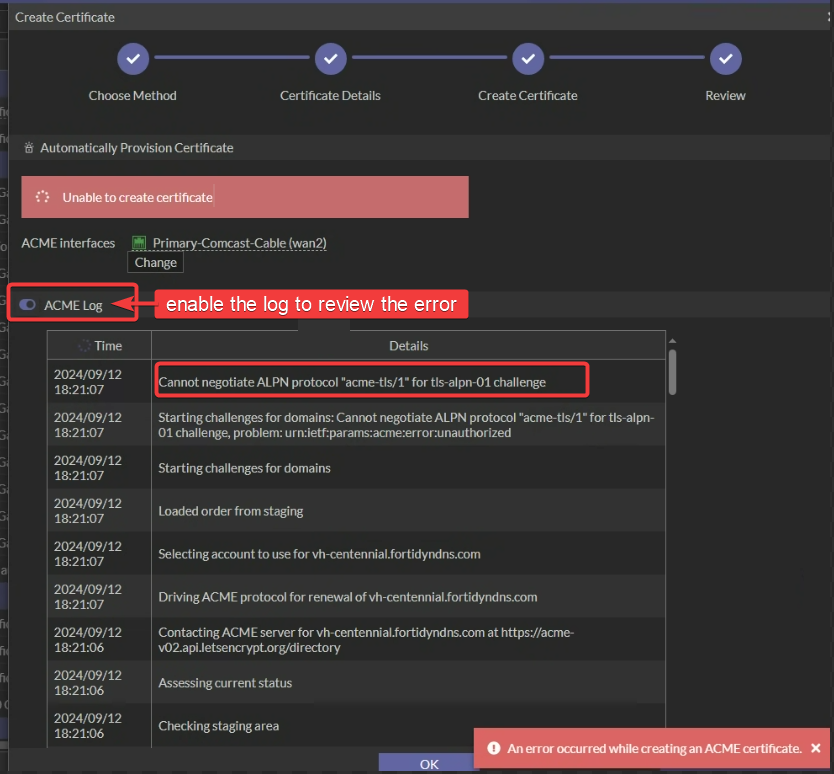Viewport: 834px width, 774px height.
Task: Select 'Checking staging area' log row
Action: pyautogui.click(x=356, y=726)
